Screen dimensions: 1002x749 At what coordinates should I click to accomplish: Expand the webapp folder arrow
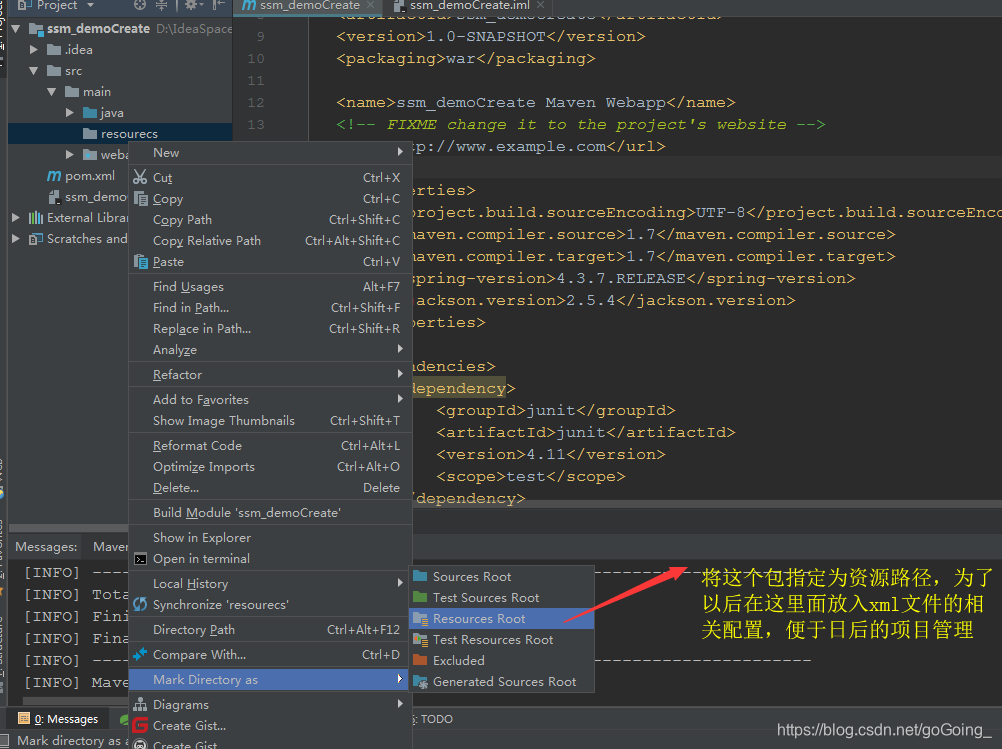70,155
